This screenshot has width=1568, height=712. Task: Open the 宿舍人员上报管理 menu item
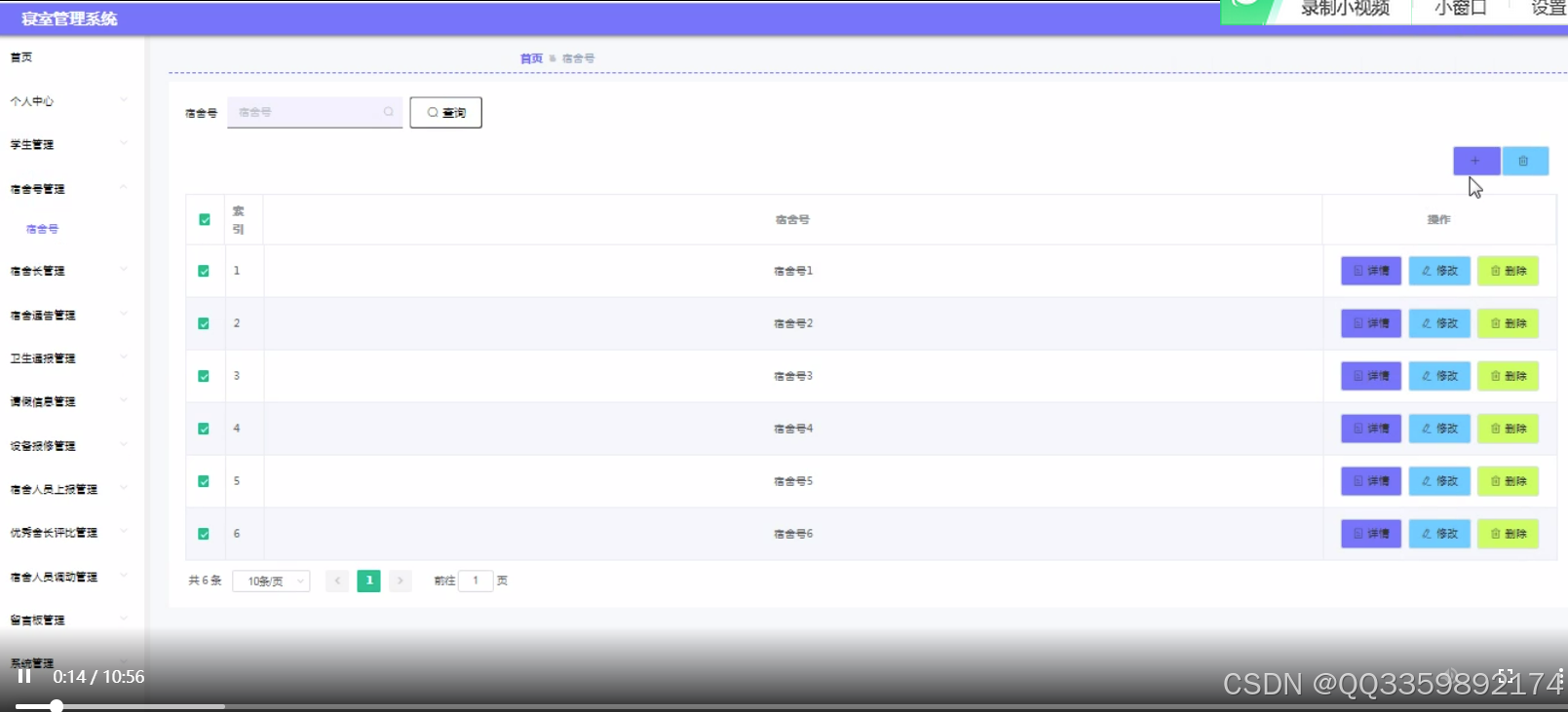tap(54, 490)
